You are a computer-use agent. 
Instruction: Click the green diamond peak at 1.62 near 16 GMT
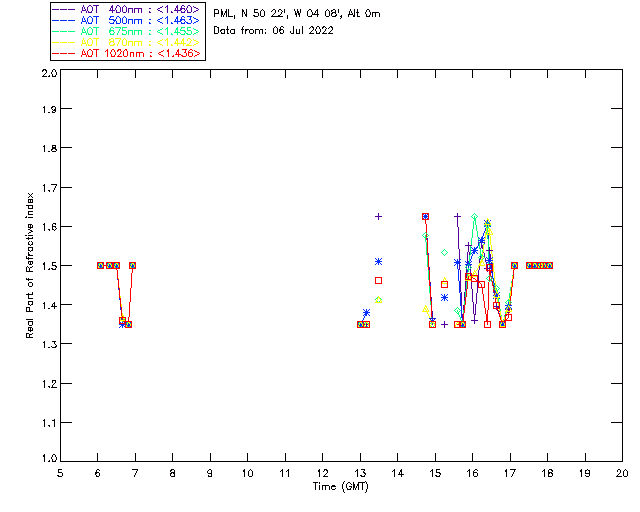click(474, 216)
